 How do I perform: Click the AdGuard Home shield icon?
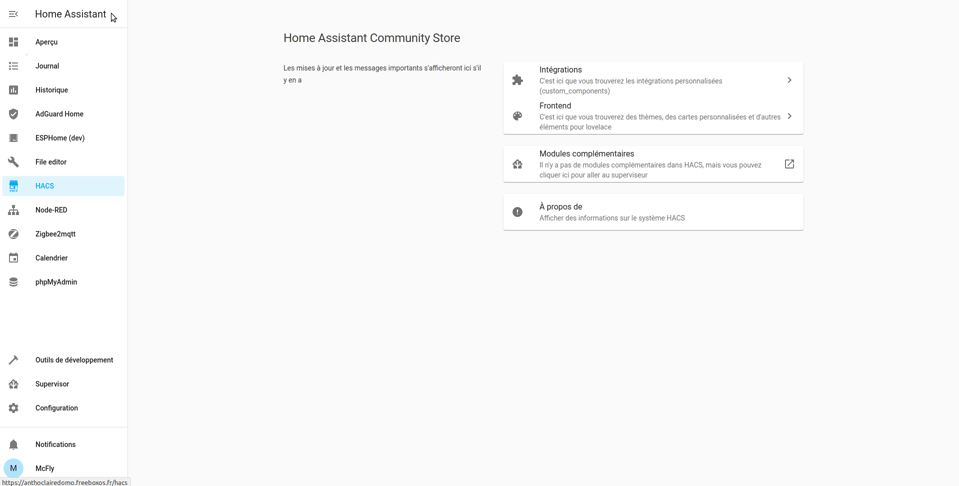click(13, 114)
